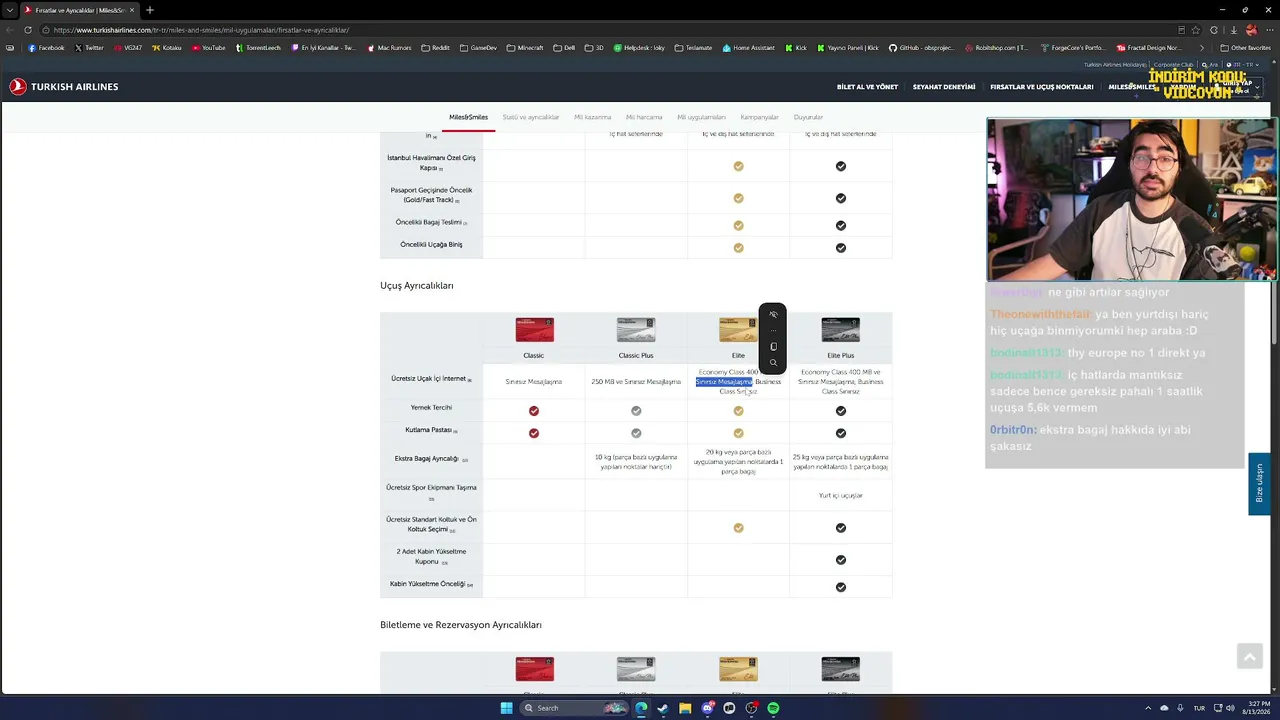The width and height of the screenshot is (1280, 720).
Task: Open FIRSATLAR VE UÇUŞ NOKTALARI menu
Action: (x=1042, y=87)
